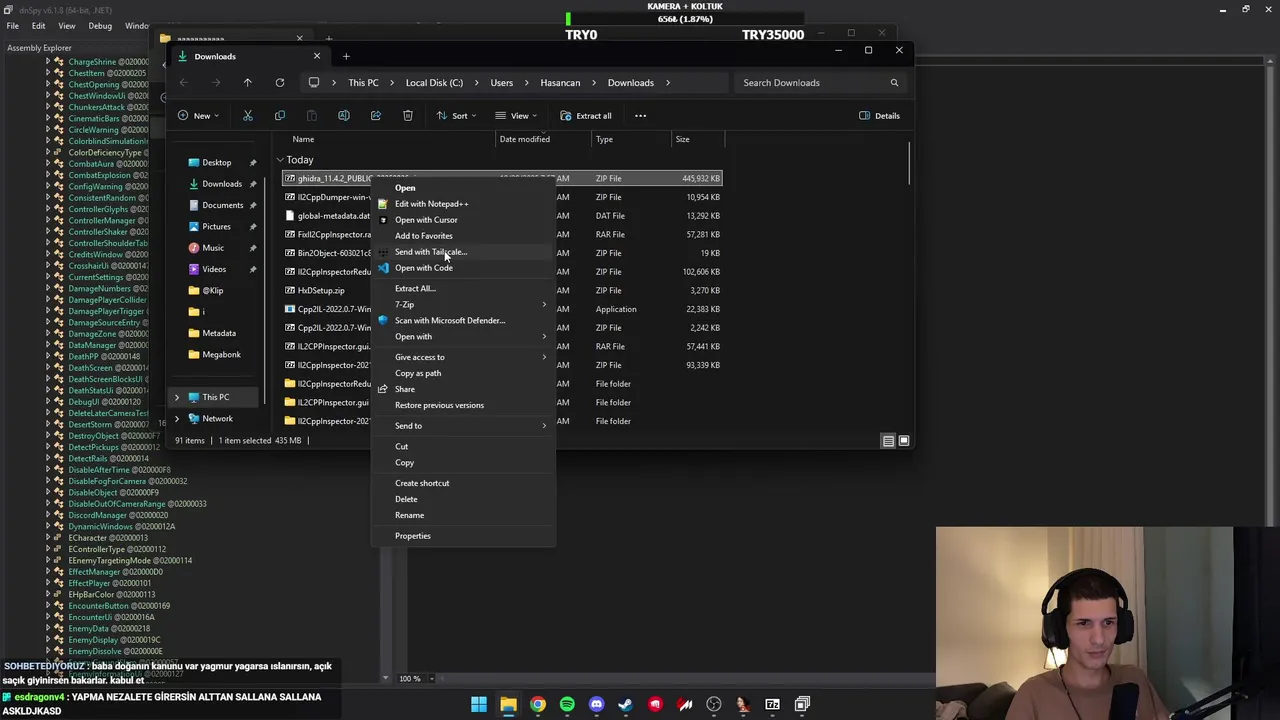Screen dimensions: 1280x720
Task: Sort by Size column header
Action: point(697,139)
